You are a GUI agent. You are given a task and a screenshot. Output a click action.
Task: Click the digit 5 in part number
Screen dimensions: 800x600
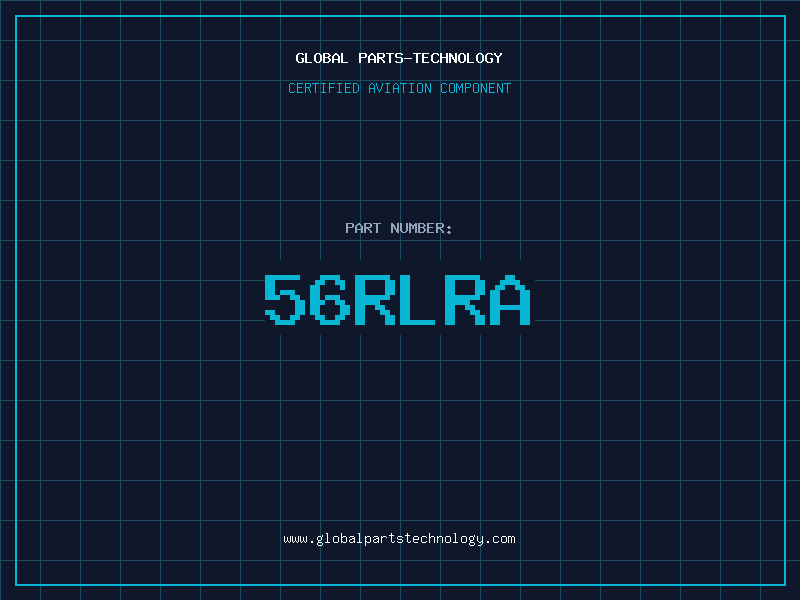(x=284, y=299)
